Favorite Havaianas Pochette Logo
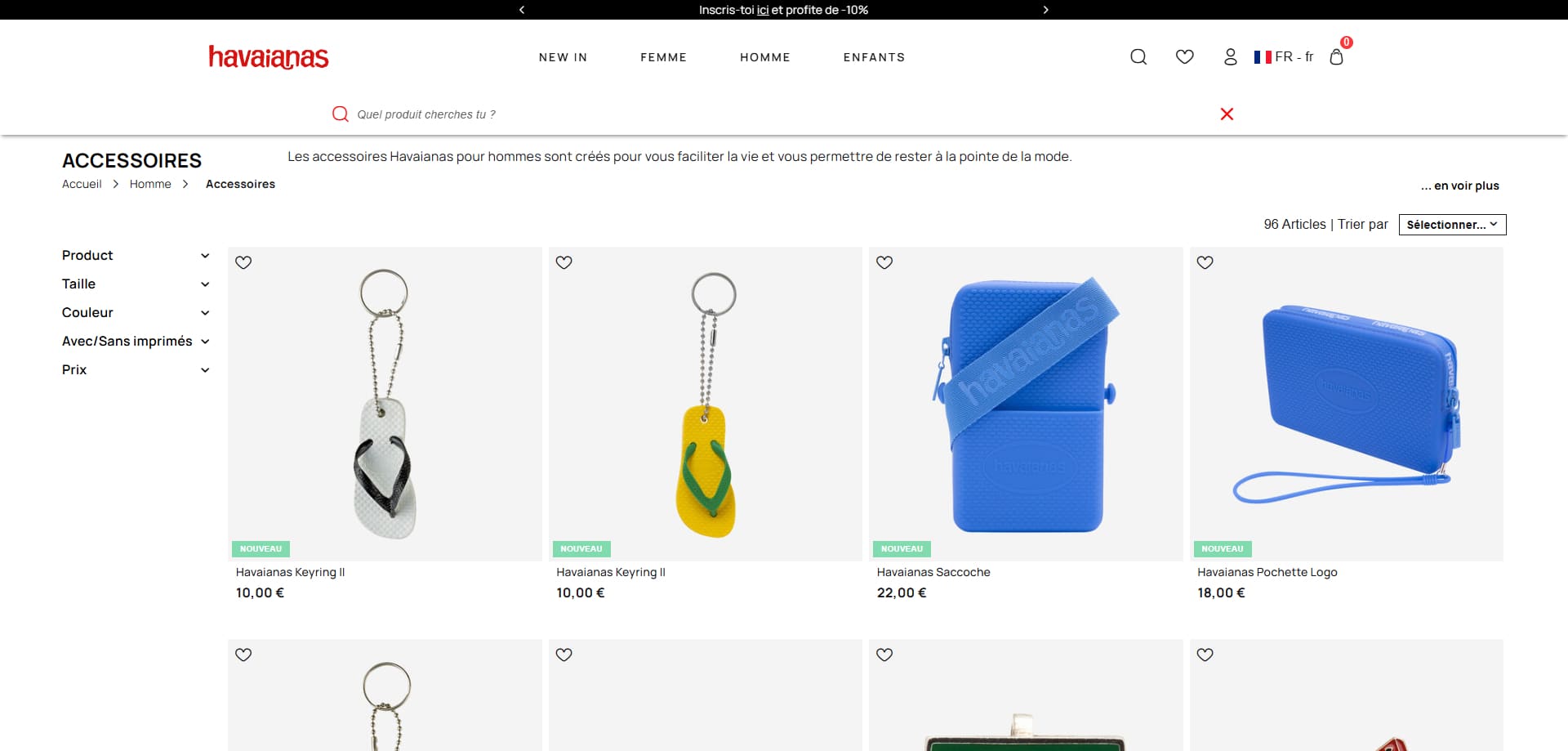The height and width of the screenshot is (751, 1568). (1205, 262)
